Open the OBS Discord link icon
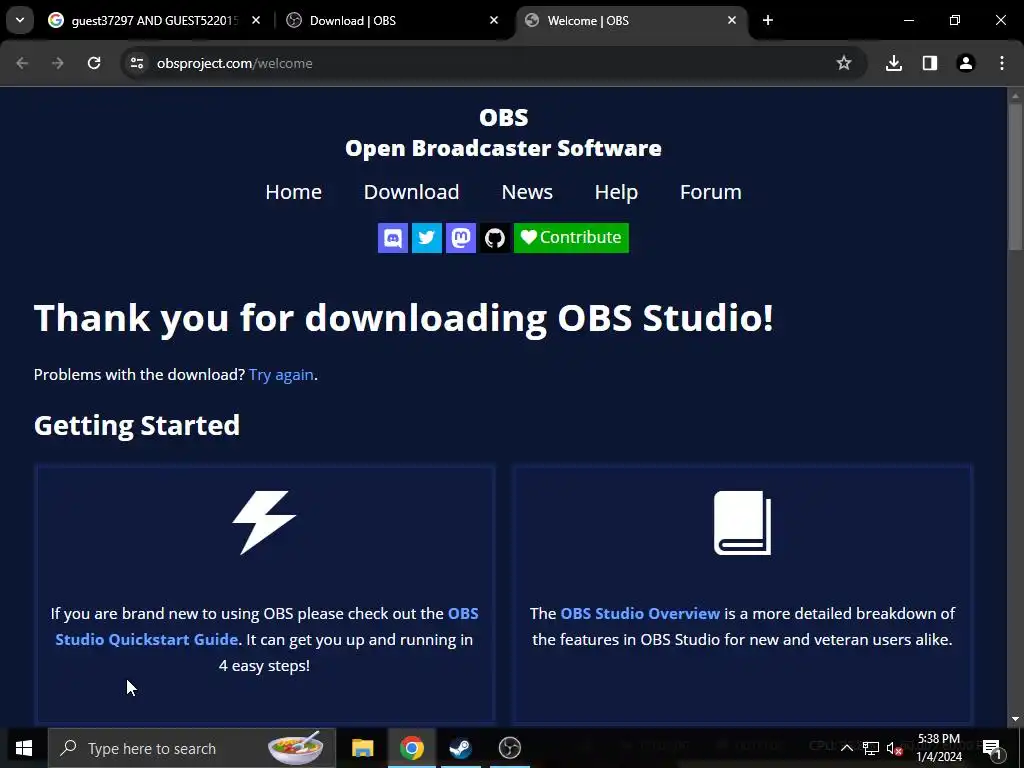 392,238
